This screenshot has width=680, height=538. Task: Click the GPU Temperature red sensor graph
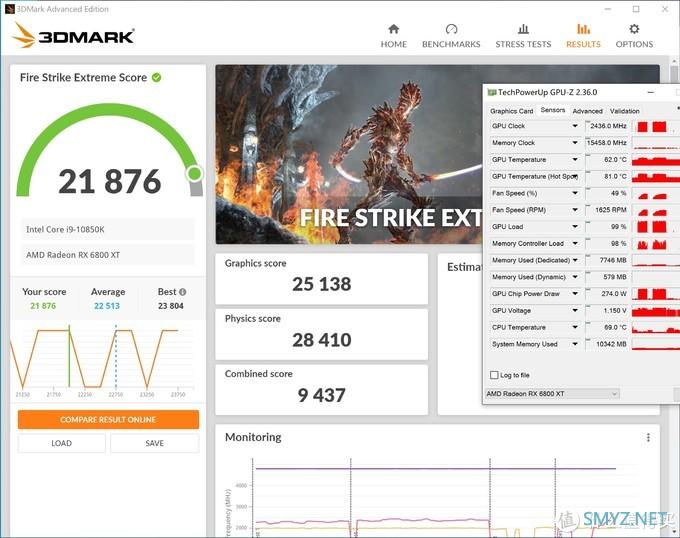656,160
